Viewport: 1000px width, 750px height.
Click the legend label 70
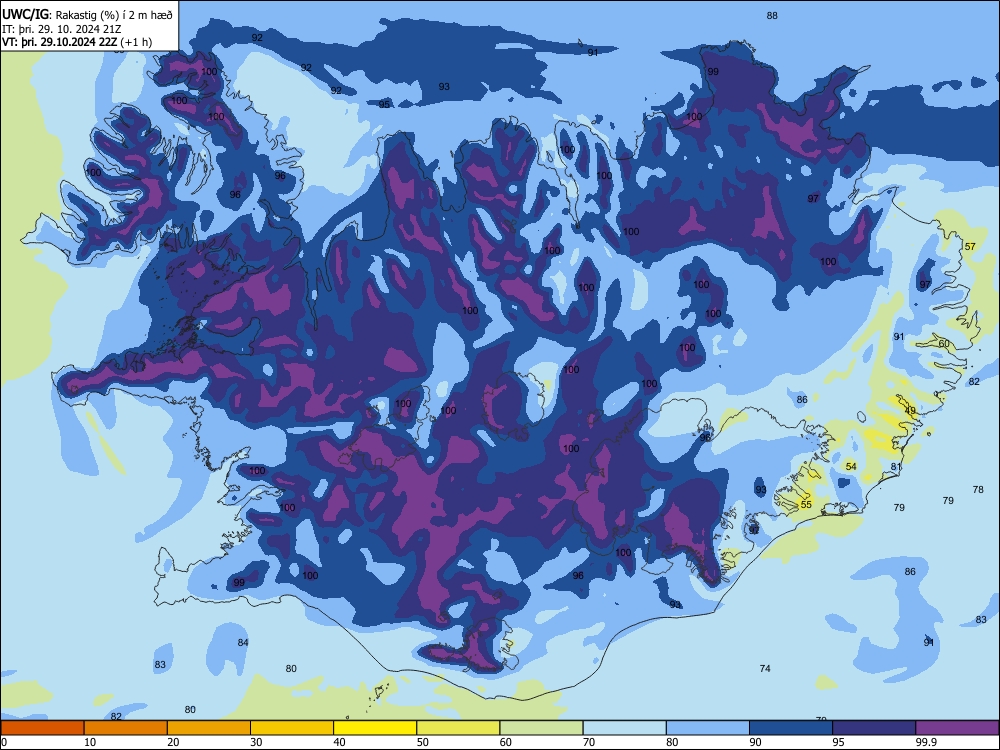589,742
